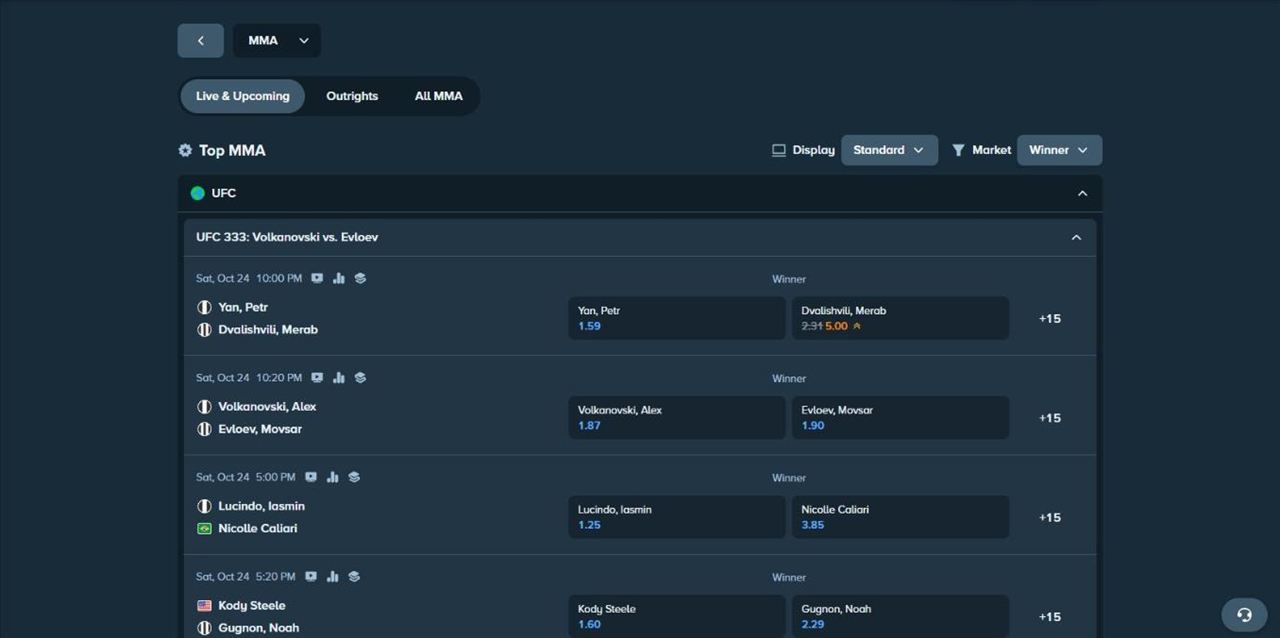Show +15 more markets for Volkanovski vs Evloev

coord(1050,418)
